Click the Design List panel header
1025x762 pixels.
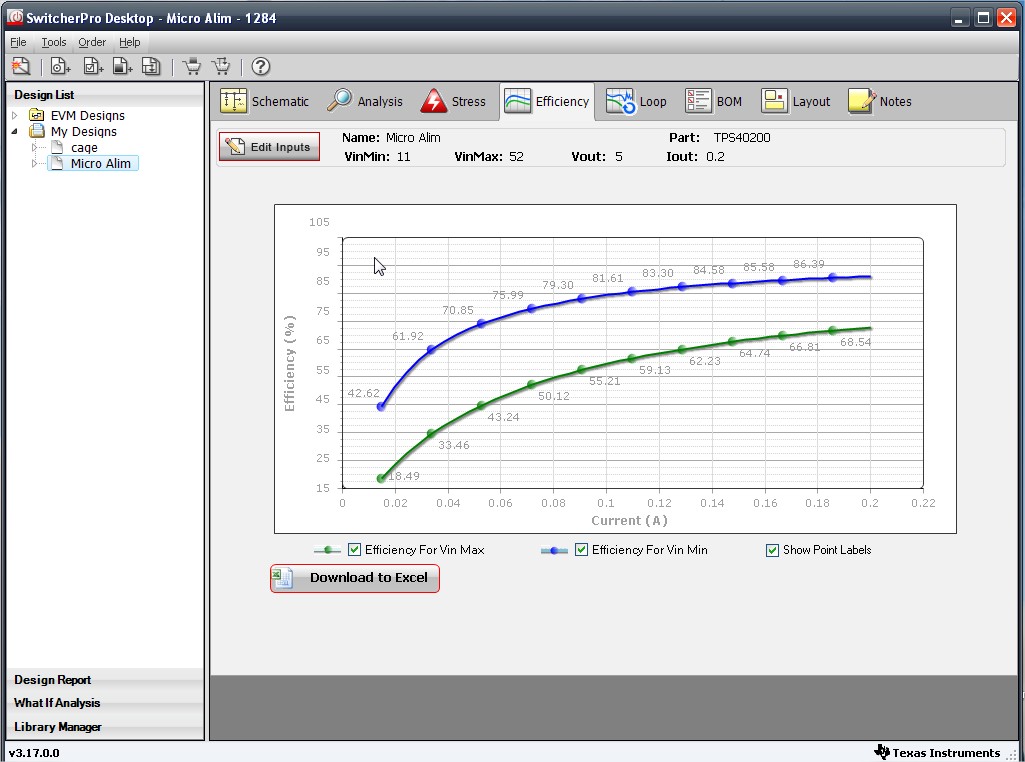pyautogui.click(x=105, y=95)
